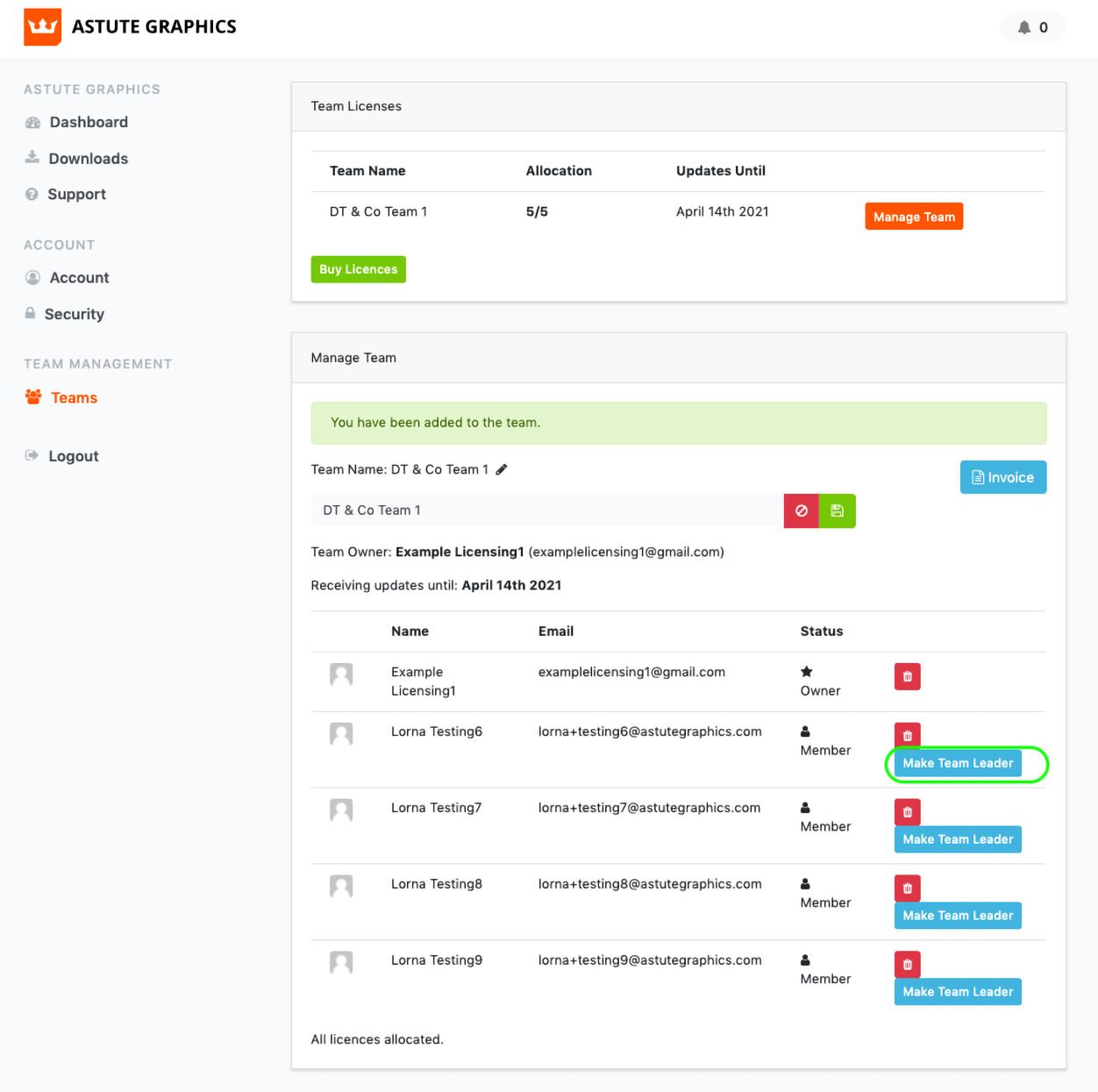Screen dimensions: 1098x1092
Task: Remove Lorna Testing8 with trash icon
Action: coord(907,888)
